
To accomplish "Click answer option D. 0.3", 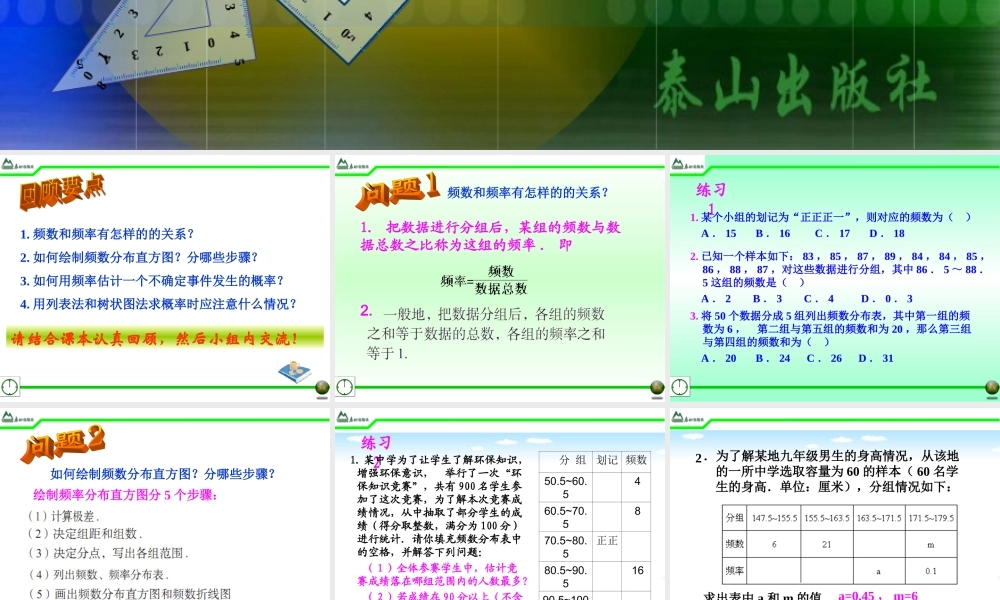I will [x=887, y=298].
